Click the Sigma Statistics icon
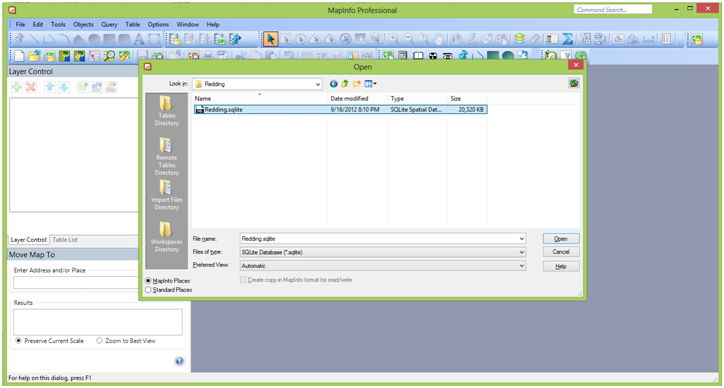This screenshot has height=388, width=724. [x=567, y=39]
